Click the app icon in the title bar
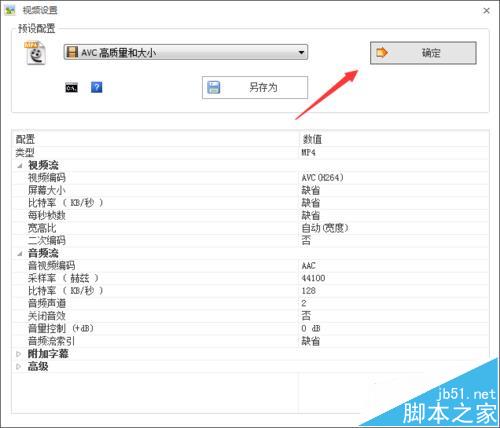 tap(10, 10)
